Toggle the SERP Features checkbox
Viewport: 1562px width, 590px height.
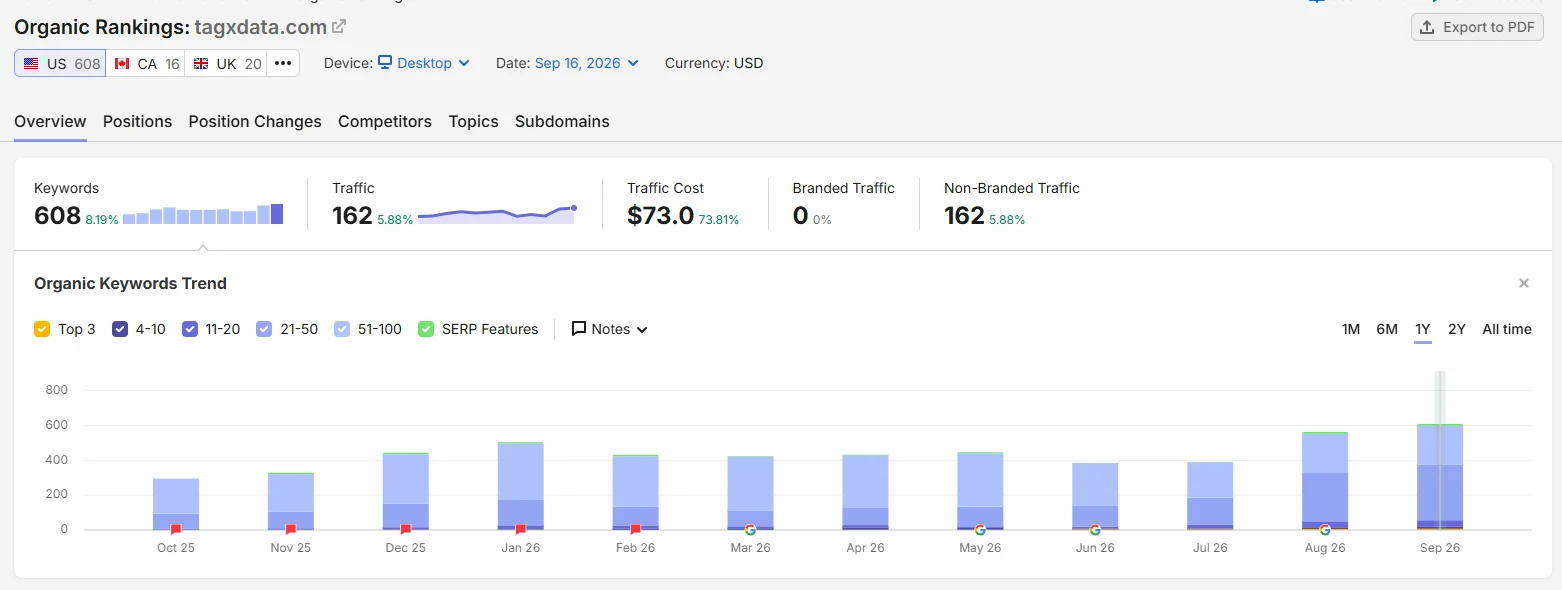point(426,329)
